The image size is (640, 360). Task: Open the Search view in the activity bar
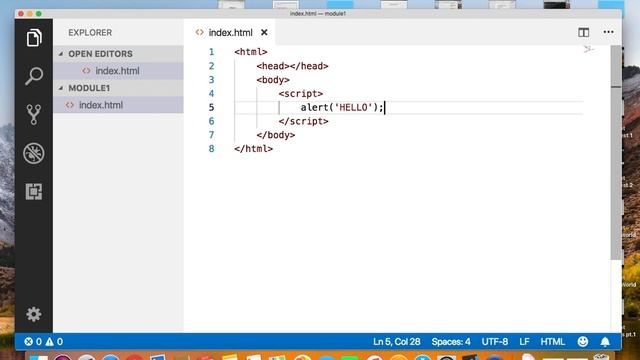click(34, 76)
